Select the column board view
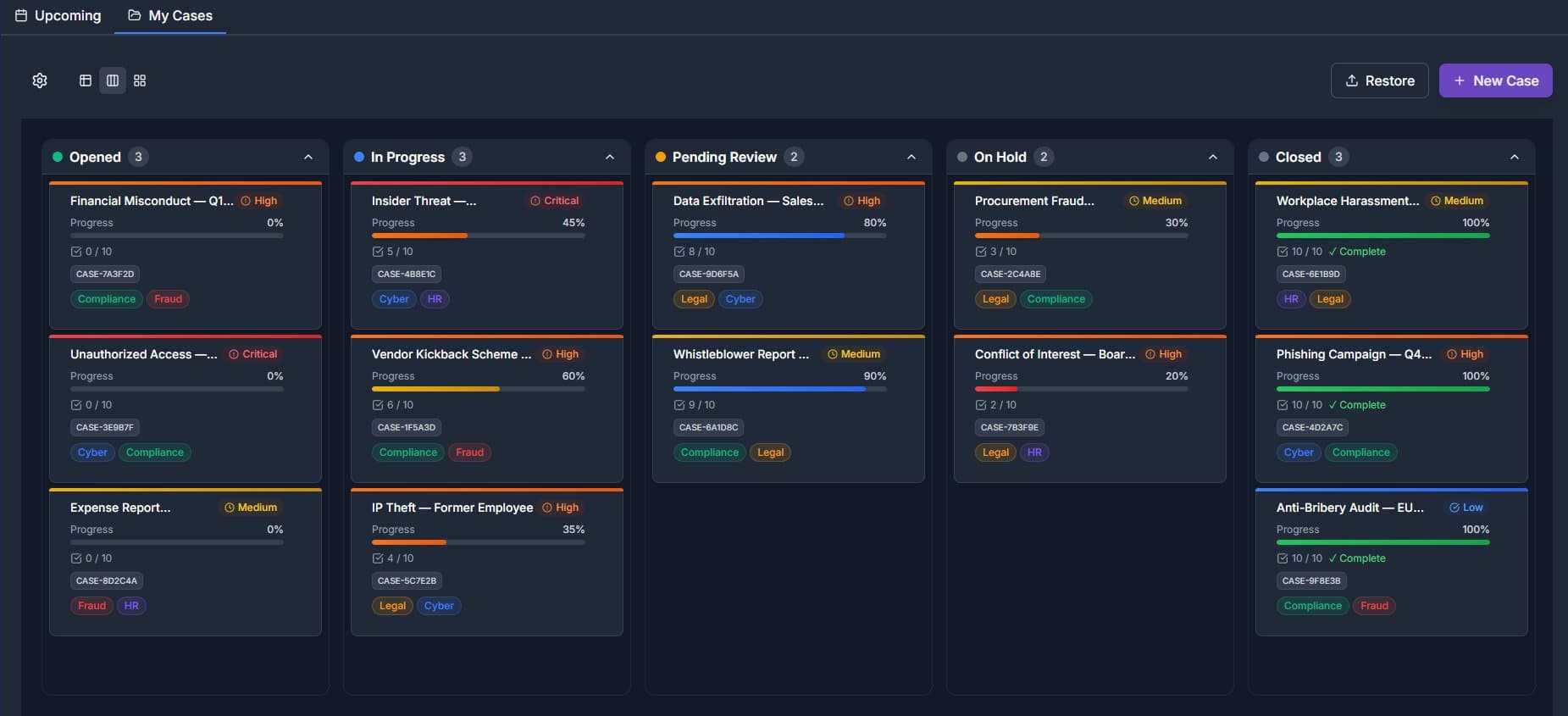This screenshot has height=716, width=1568. (x=113, y=80)
